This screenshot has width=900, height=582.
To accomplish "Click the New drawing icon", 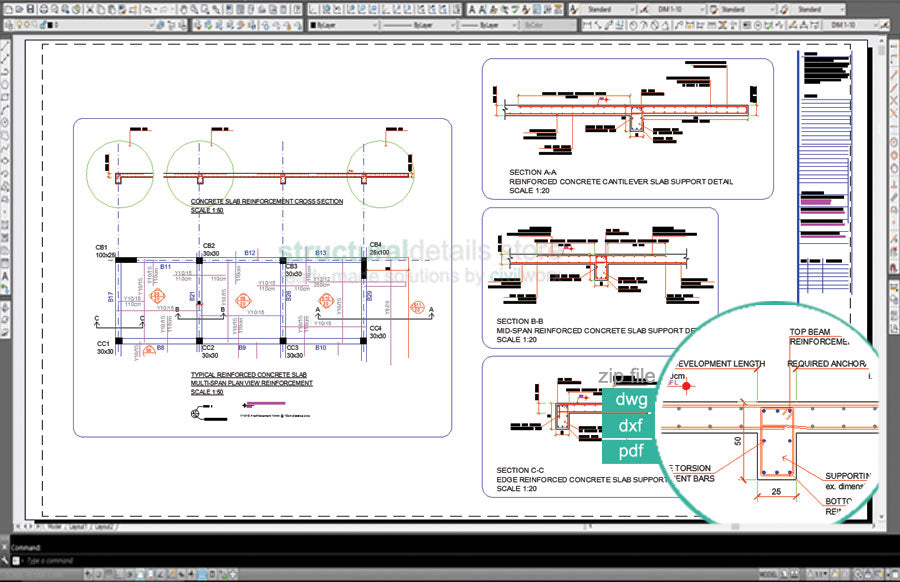I will (x=8, y=9).
